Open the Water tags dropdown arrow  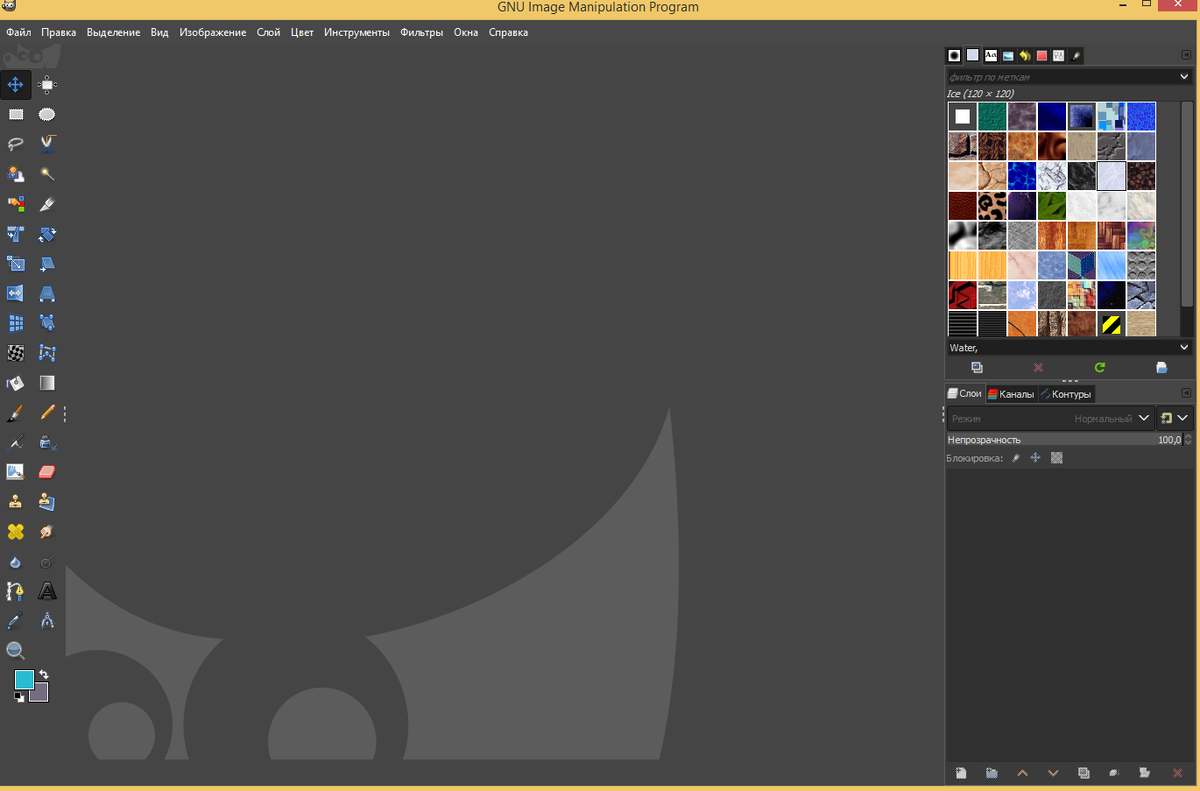(1185, 347)
